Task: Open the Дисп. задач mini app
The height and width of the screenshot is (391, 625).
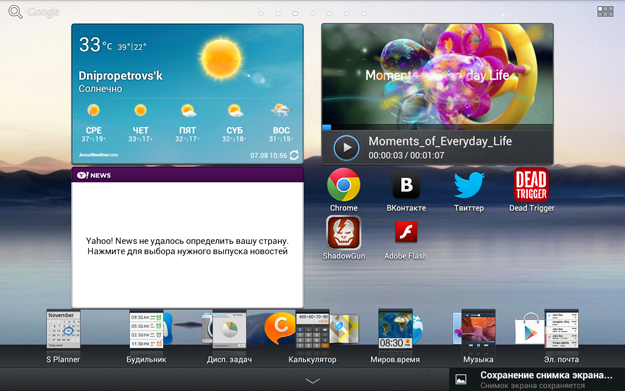Action: click(229, 336)
